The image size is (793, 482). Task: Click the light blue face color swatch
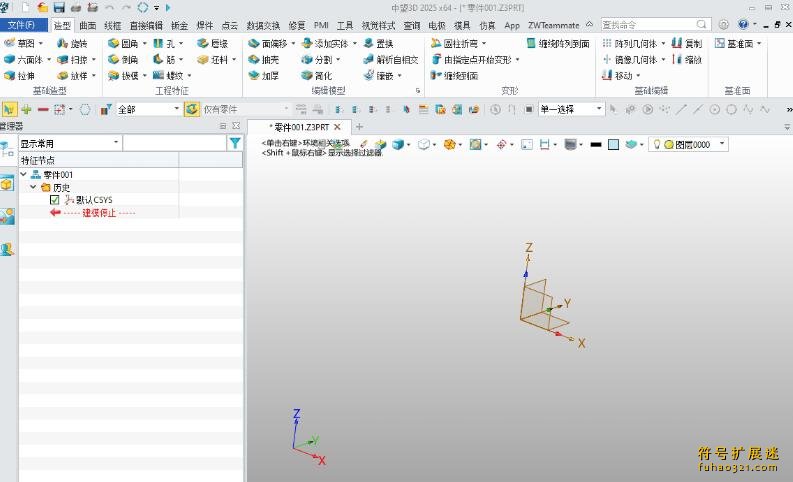pyautogui.click(x=613, y=145)
